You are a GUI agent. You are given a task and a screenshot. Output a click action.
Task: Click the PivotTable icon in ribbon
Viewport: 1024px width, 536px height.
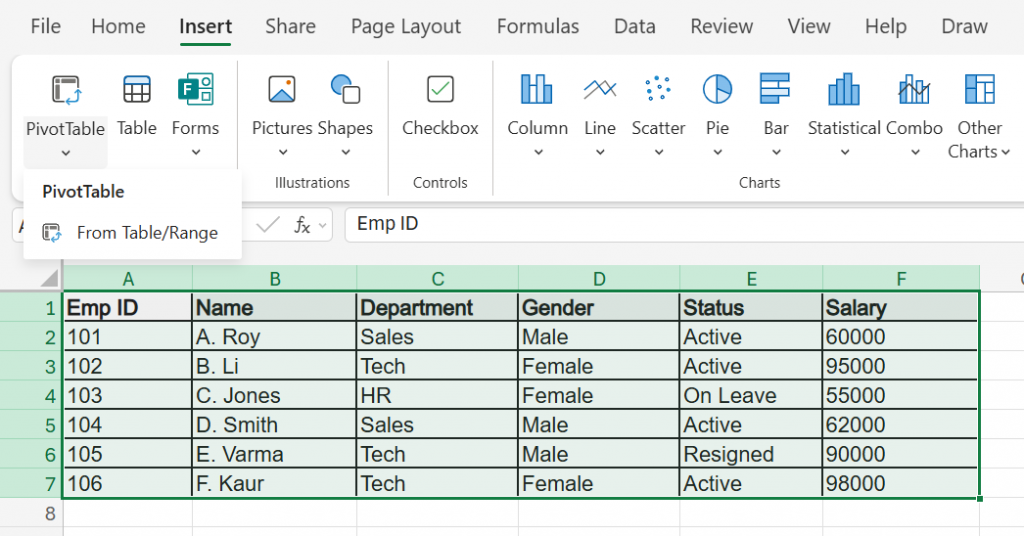[65, 91]
